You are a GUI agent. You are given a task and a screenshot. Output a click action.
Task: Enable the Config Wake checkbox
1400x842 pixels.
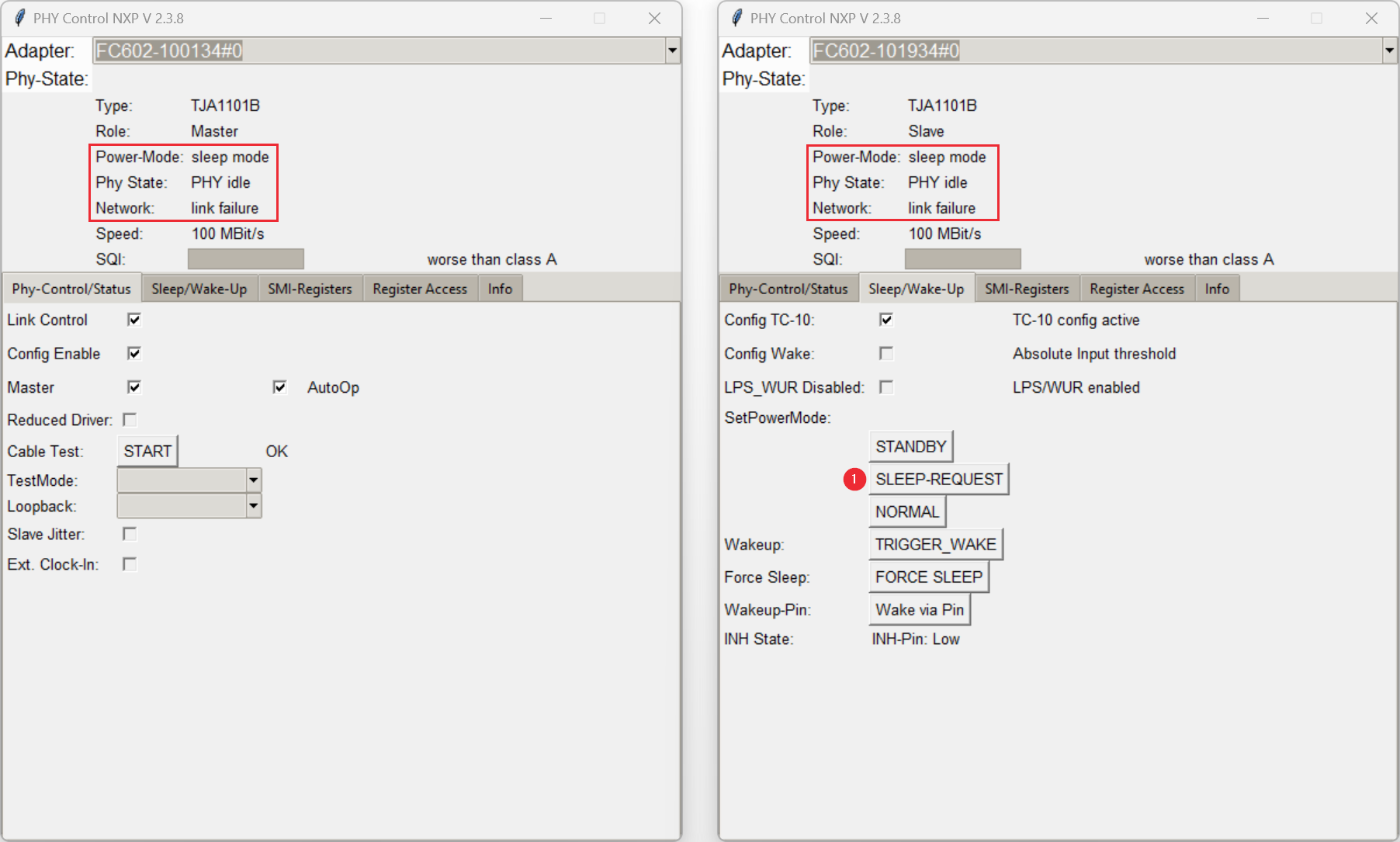886,353
